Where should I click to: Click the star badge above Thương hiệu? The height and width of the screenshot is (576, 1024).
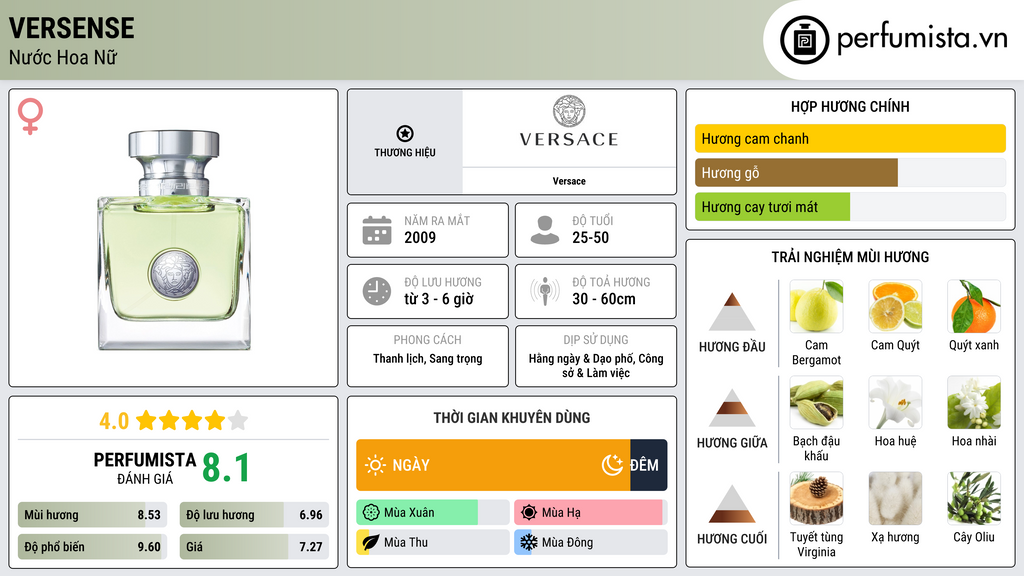404,134
